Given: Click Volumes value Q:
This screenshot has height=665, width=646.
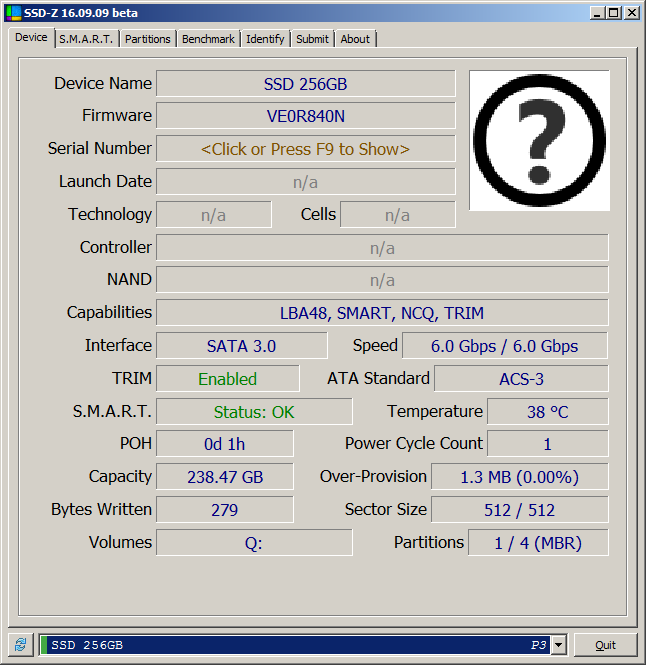Looking at the screenshot, I should [254, 542].
